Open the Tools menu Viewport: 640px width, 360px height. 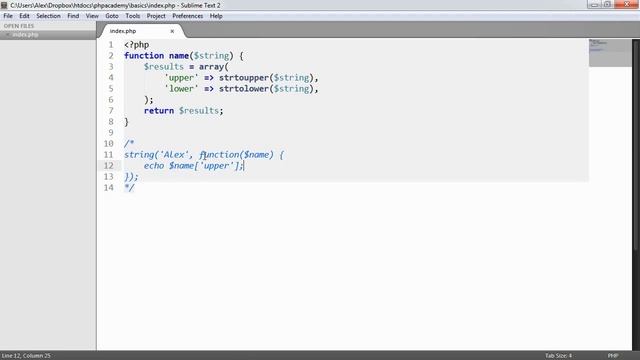133,16
